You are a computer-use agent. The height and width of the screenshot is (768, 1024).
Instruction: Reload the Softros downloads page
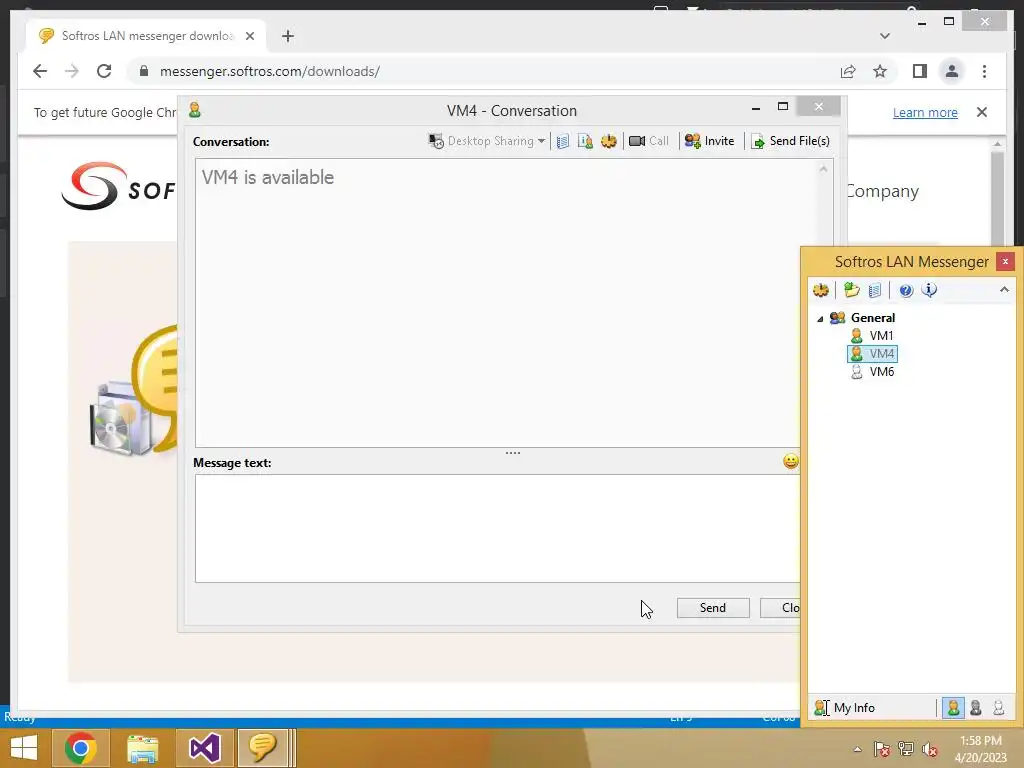104,71
